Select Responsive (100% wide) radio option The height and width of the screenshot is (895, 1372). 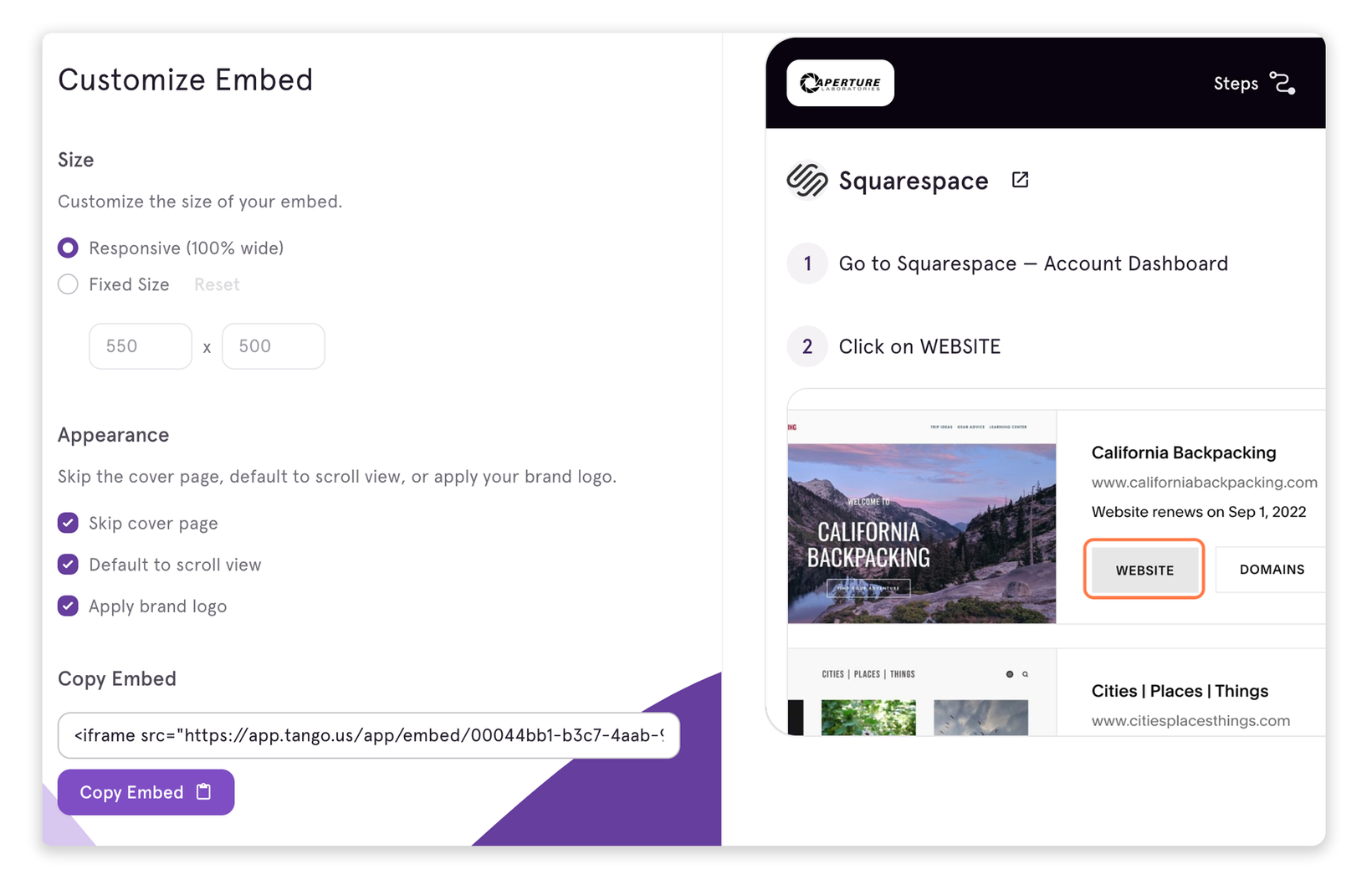[68, 248]
